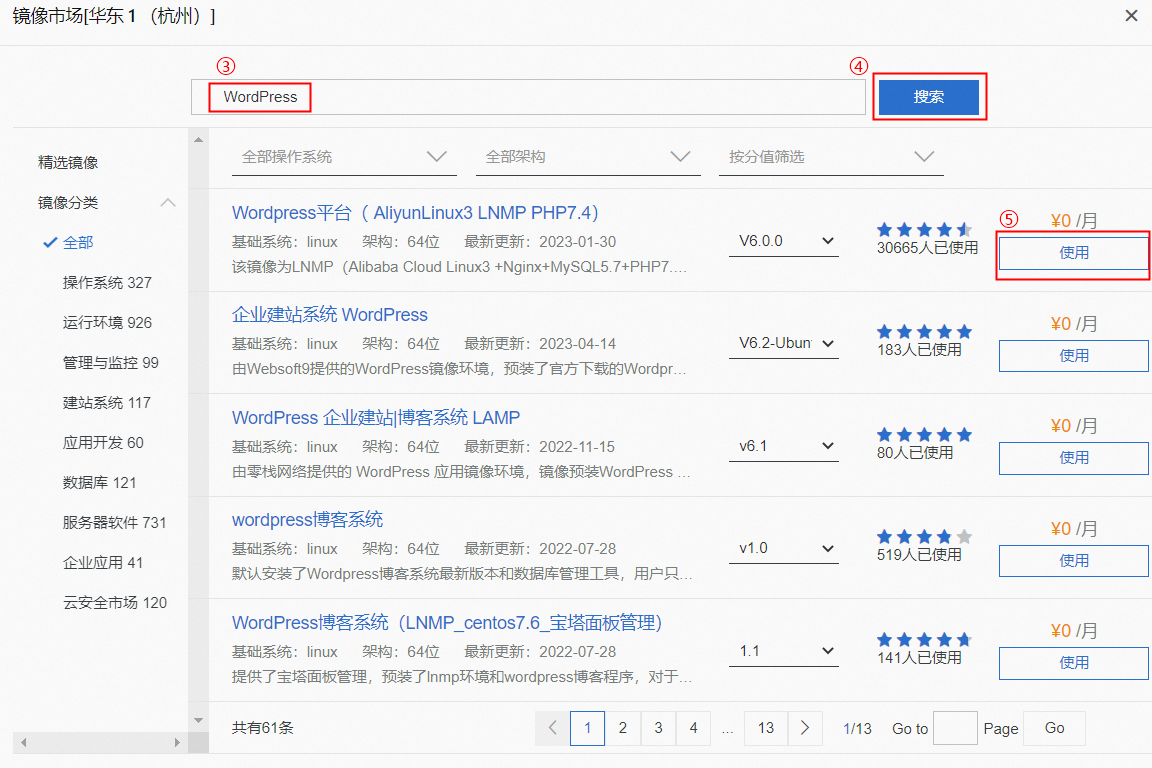Click horizontal scrollbar left arrow

click(x=24, y=743)
